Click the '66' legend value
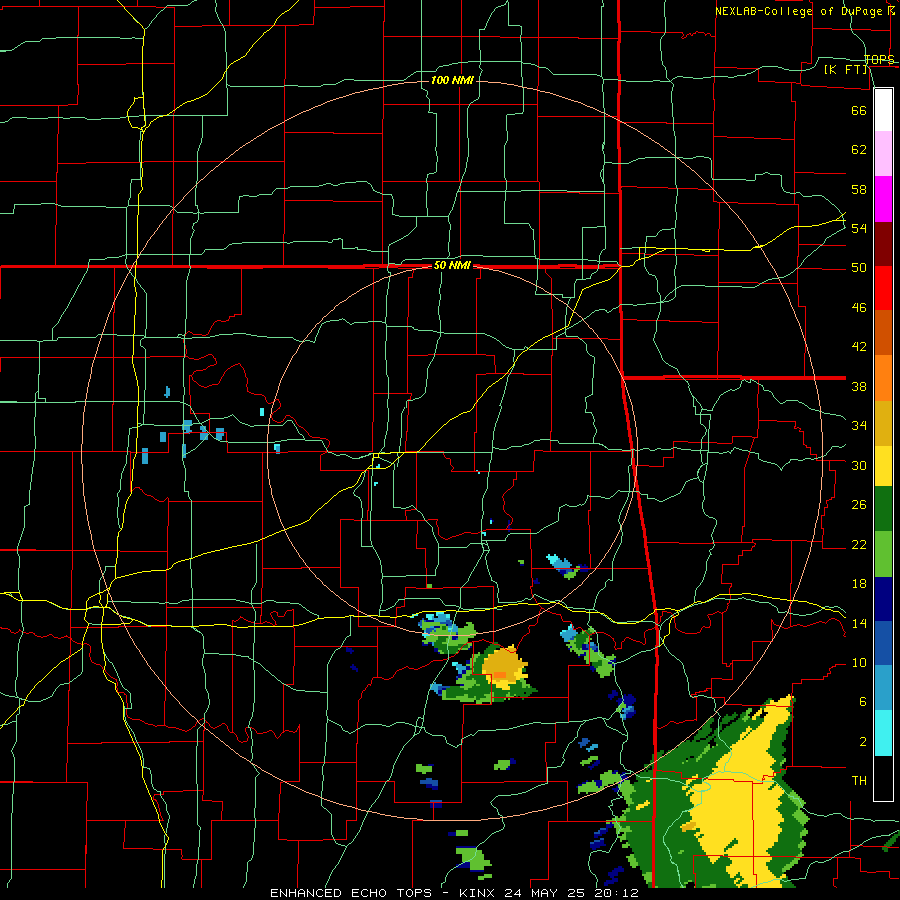 (x=859, y=110)
